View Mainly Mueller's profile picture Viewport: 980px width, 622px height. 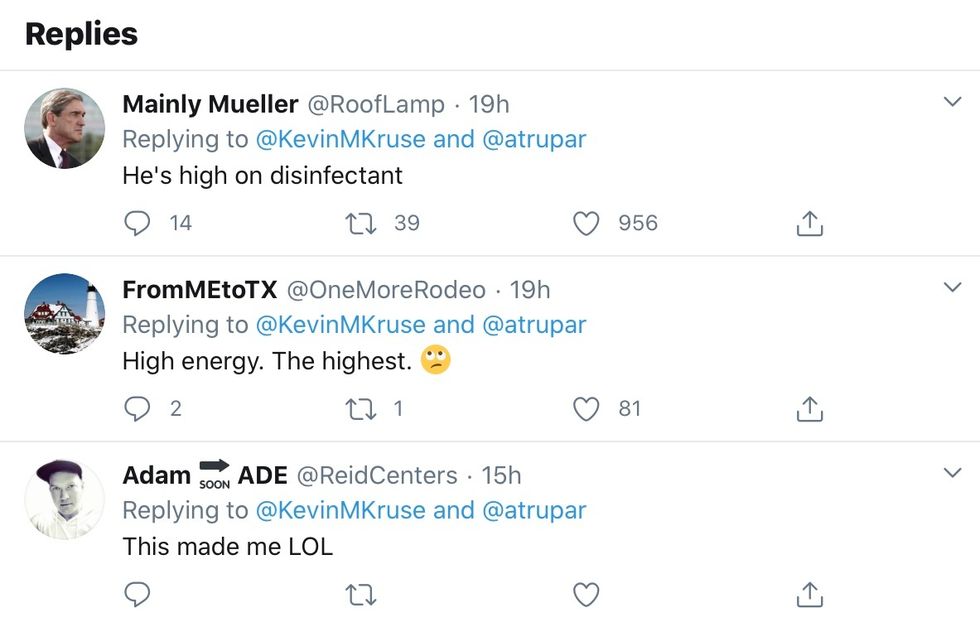[x=65, y=128]
